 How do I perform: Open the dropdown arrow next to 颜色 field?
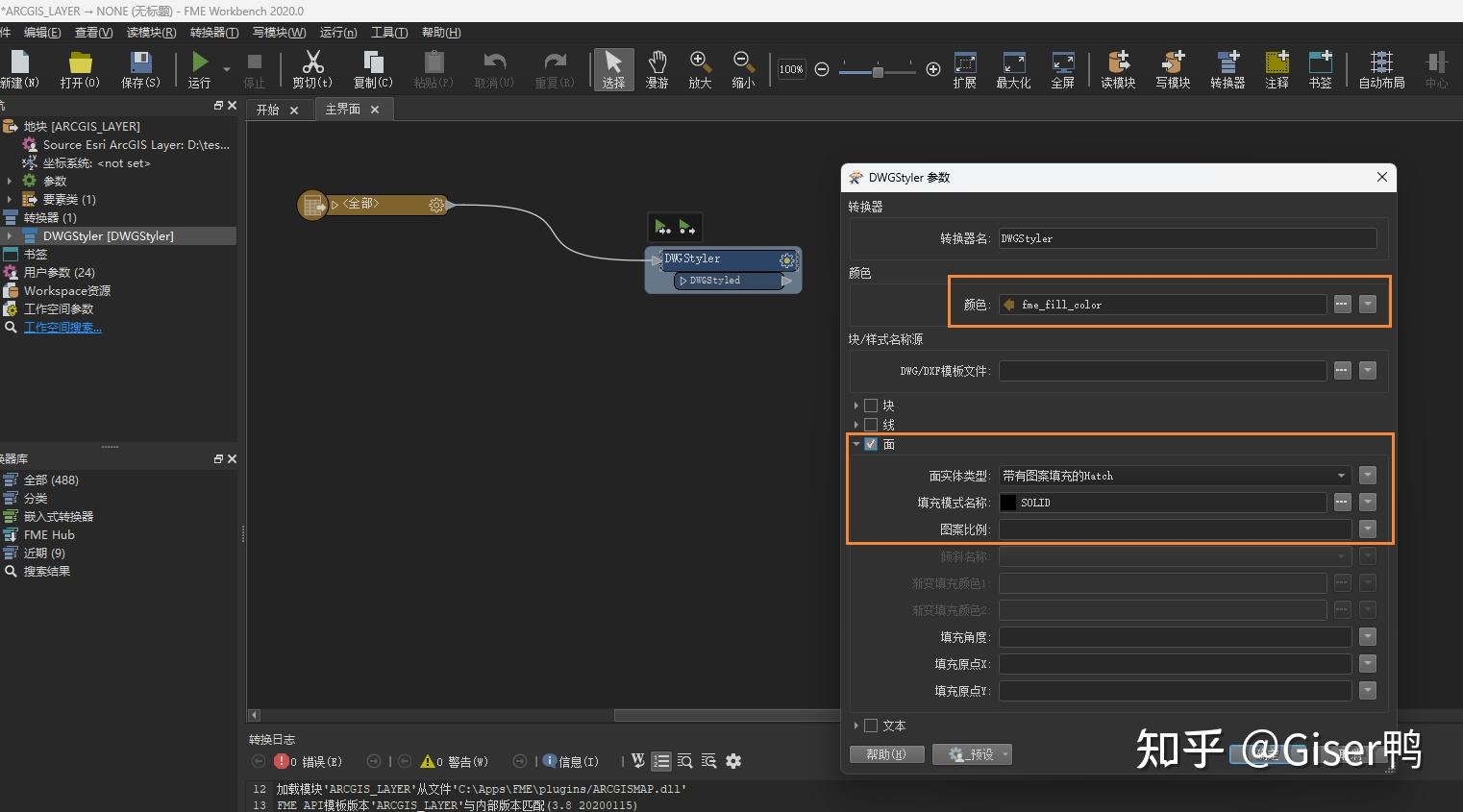pyautogui.click(x=1368, y=305)
